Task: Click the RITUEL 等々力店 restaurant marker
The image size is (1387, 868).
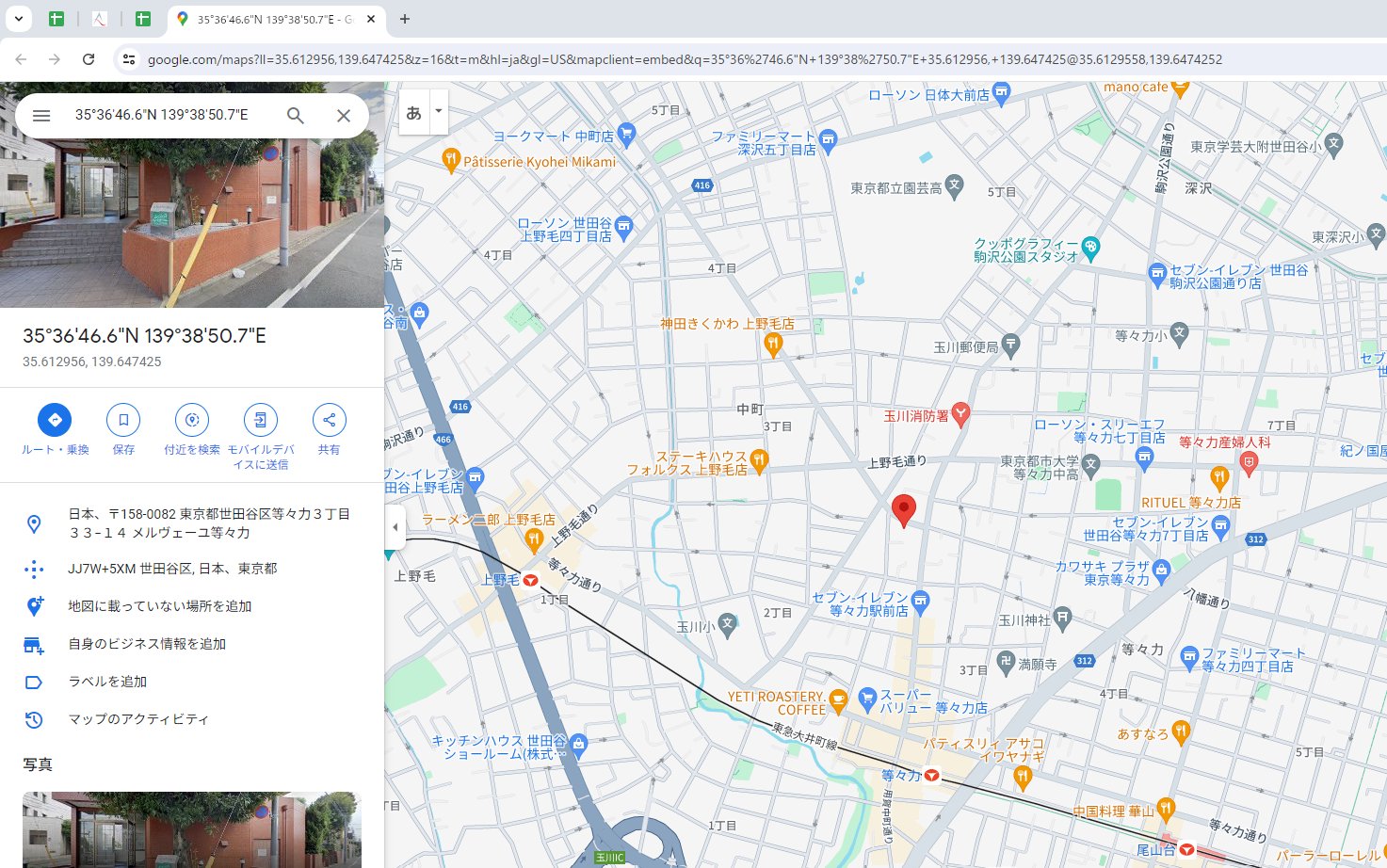Action: [x=1219, y=478]
